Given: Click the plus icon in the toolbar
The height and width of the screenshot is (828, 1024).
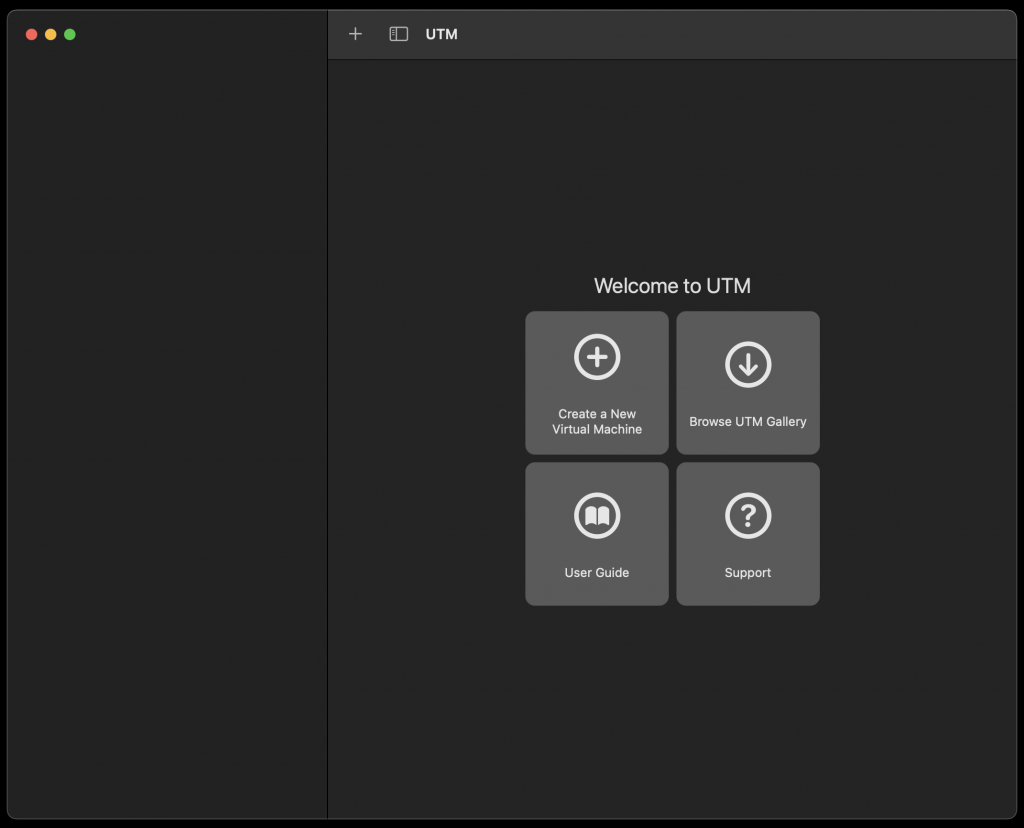Looking at the screenshot, I should click(355, 34).
